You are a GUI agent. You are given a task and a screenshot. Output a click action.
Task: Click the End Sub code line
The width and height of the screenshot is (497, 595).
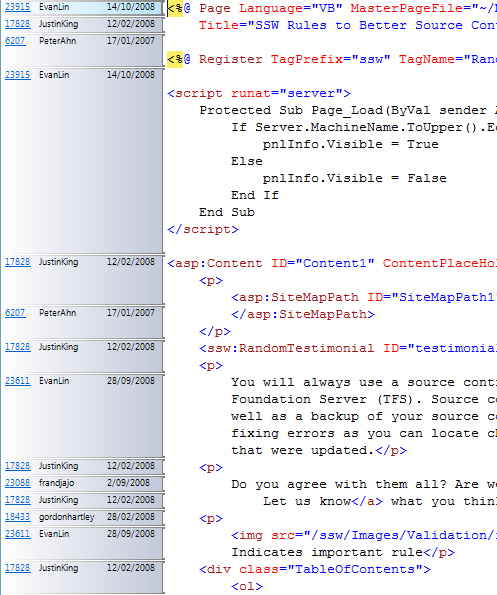[x=227, y=212]
